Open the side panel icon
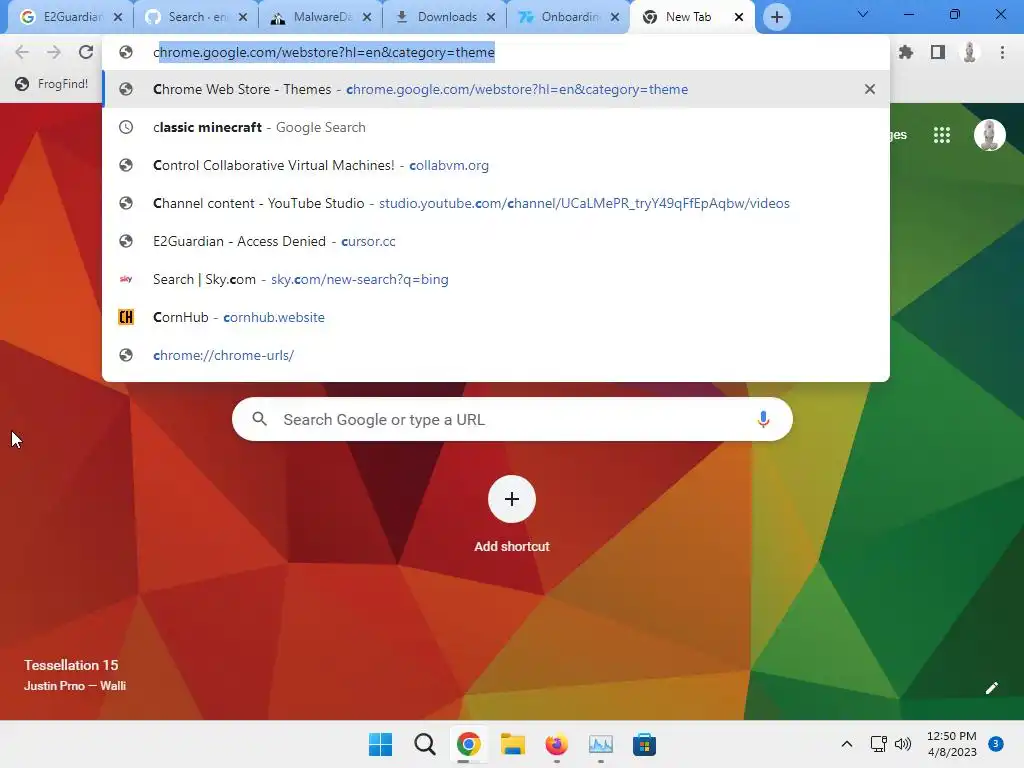1024x768 pixels. [x=938, y=52]
